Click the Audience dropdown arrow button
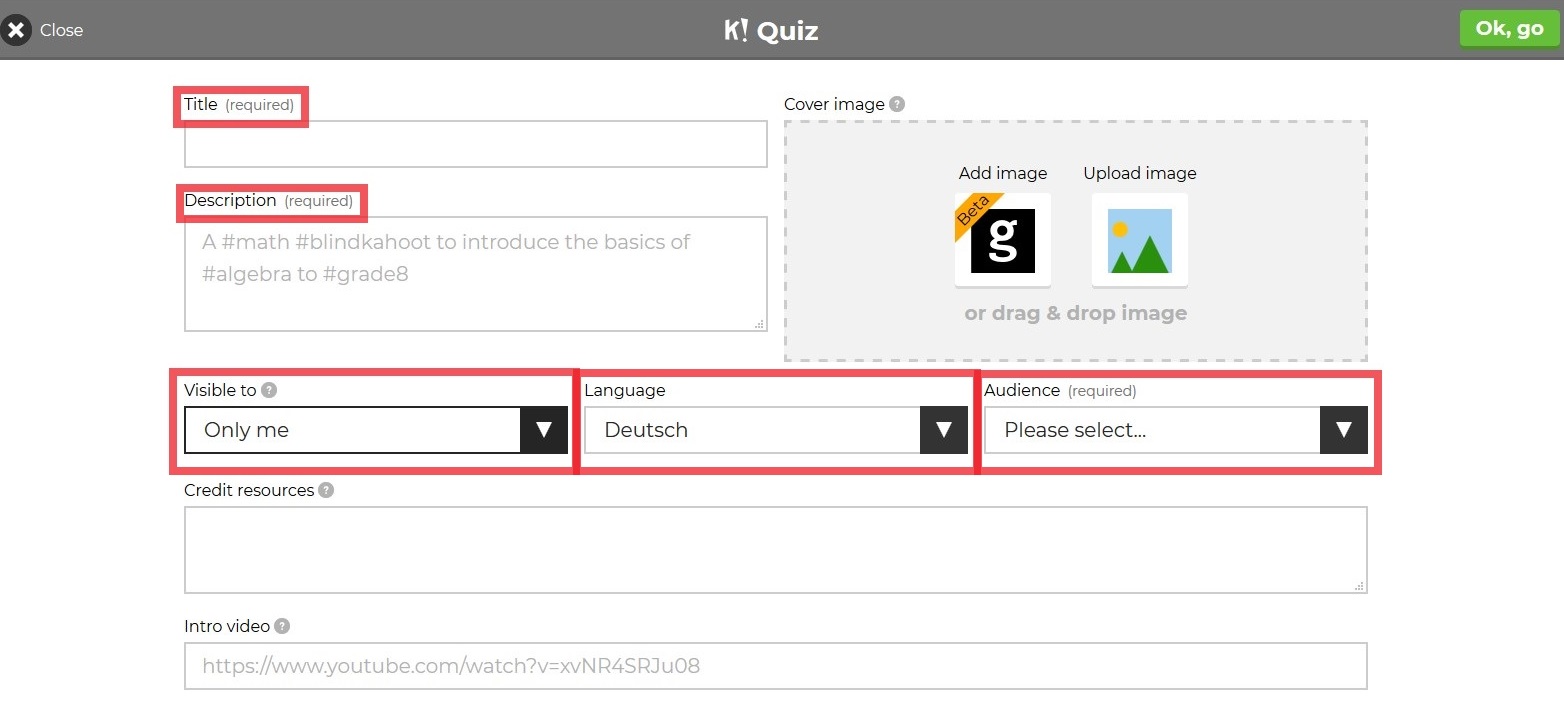This screenshot has width=1564, height=706. click(1343, 430)
